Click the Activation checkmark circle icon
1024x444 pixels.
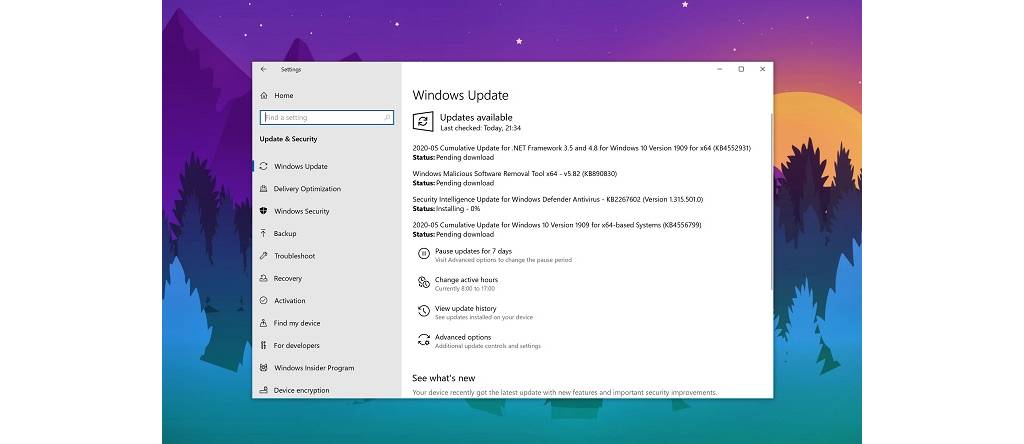point(263,300)
